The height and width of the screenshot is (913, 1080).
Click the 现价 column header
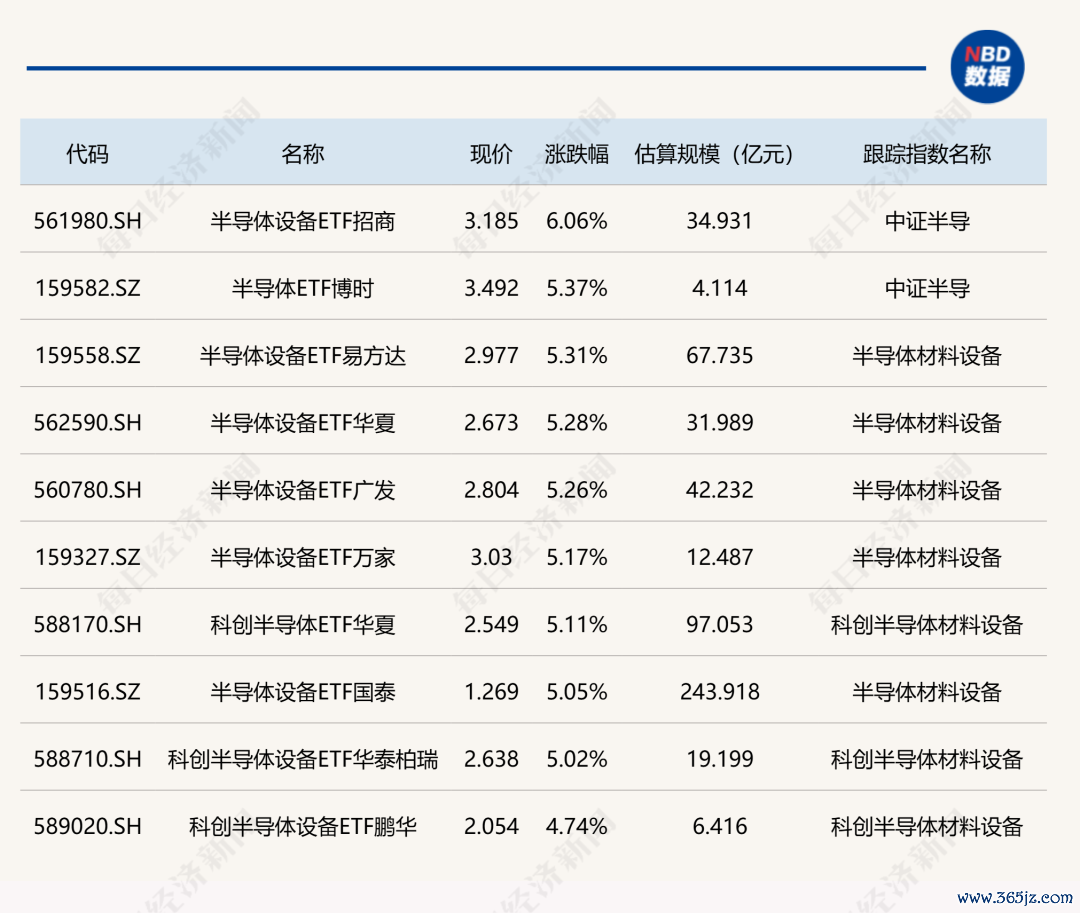click(491, 154)
